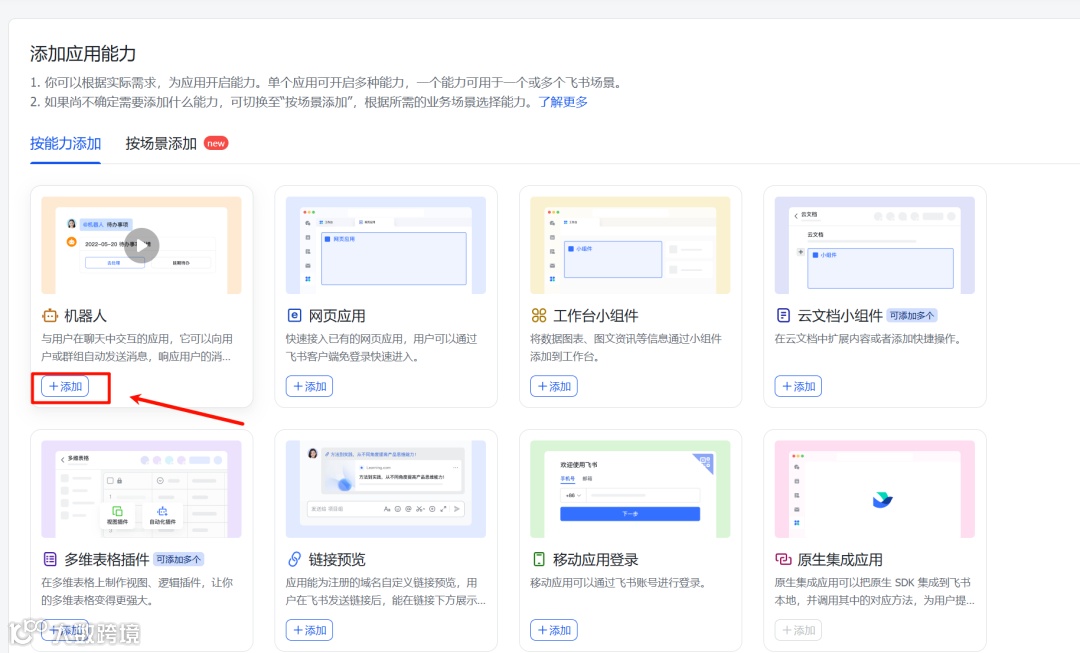Open the 链接预览 preview thumbnail
This screenshot has width=1080, height=653.
point(386,489)
